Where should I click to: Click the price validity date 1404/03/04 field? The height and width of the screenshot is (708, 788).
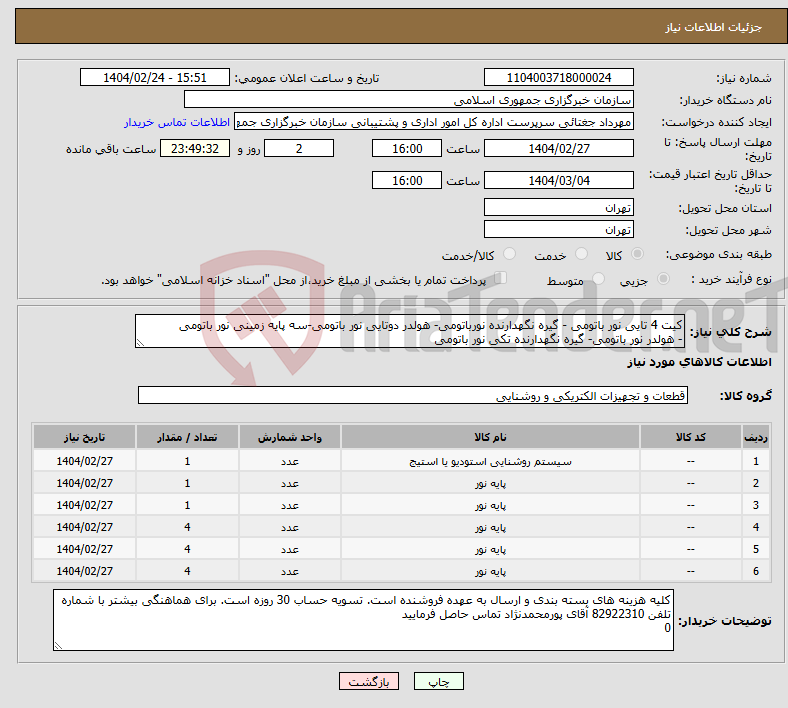558,180
